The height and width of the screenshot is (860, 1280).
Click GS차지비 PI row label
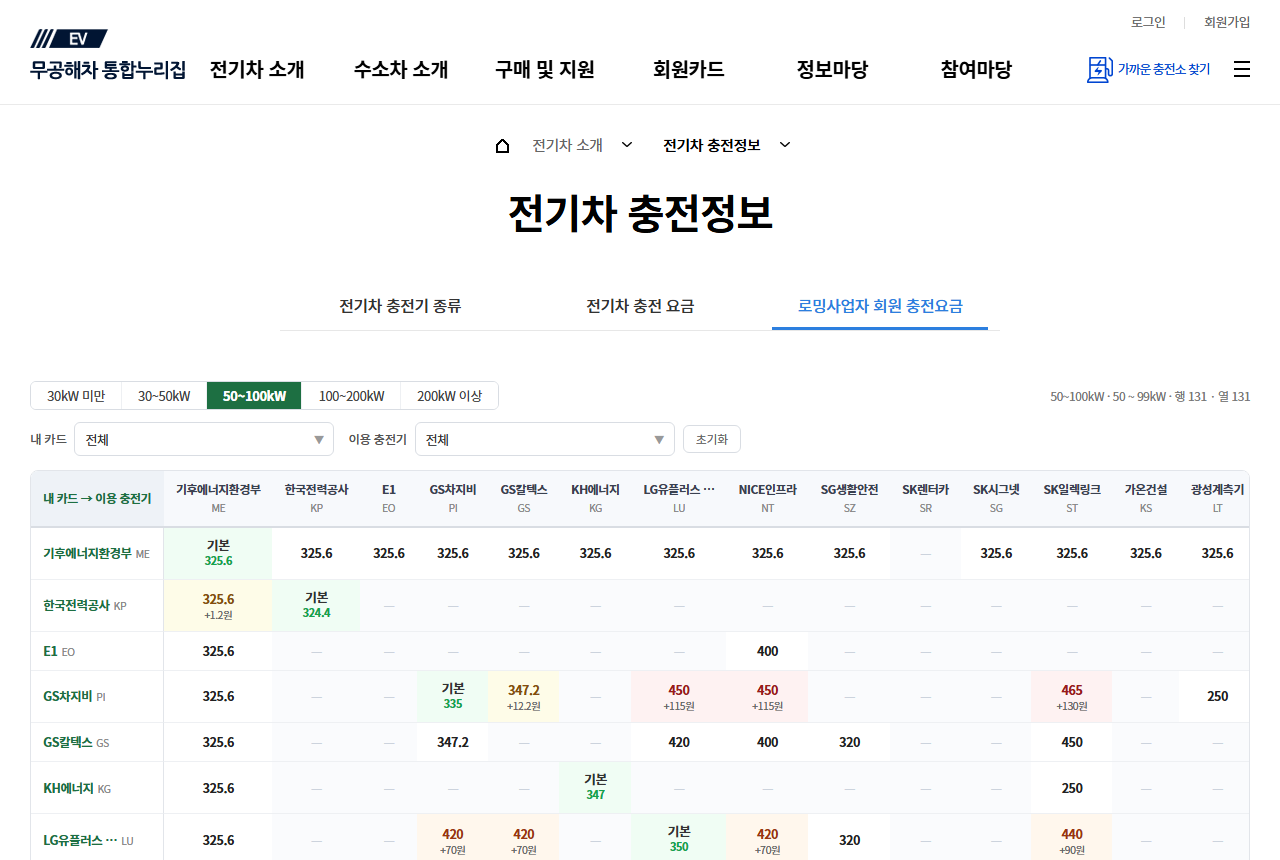pos(97,696)
